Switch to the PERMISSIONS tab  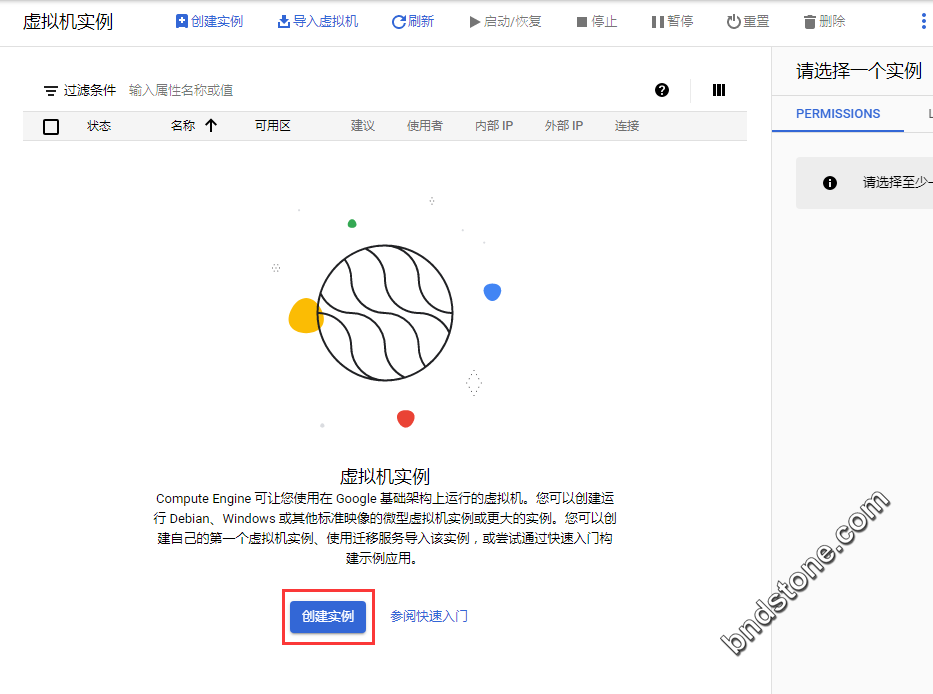coord(838,114)
